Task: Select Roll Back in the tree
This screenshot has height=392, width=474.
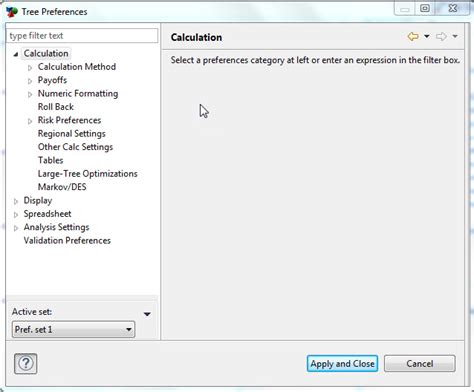Action: pos(56,107)
